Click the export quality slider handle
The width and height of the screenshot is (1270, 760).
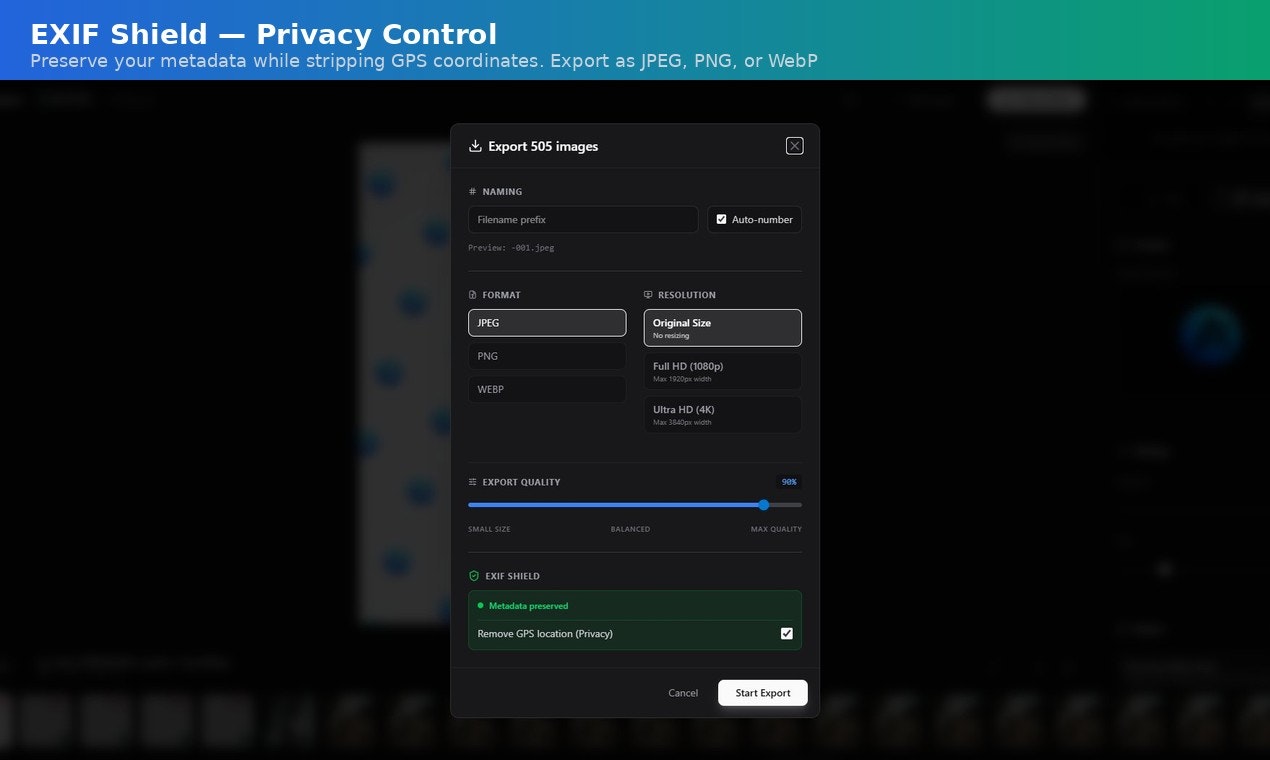point(764,505)
